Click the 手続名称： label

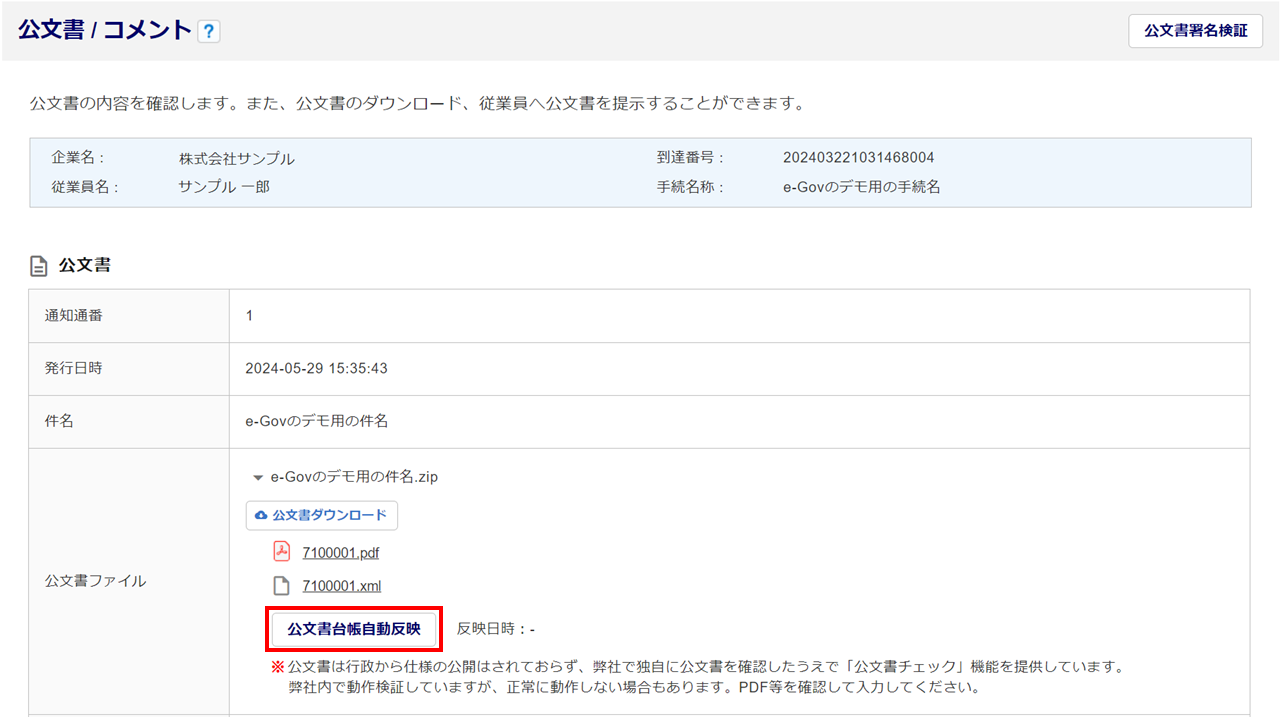click(690, 187)
